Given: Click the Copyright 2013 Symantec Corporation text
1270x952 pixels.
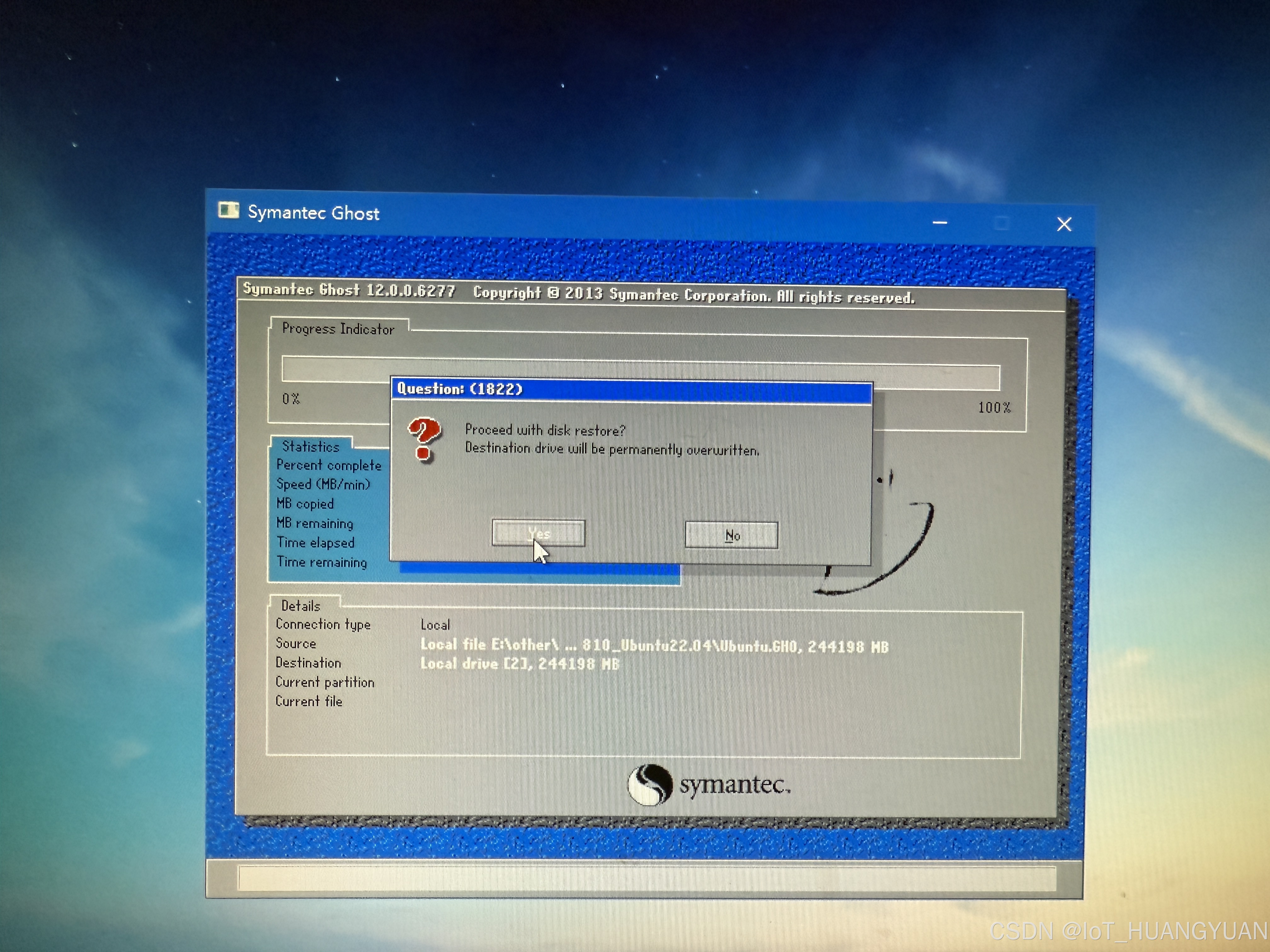Looking at the screenshot, I should point(694,295).
